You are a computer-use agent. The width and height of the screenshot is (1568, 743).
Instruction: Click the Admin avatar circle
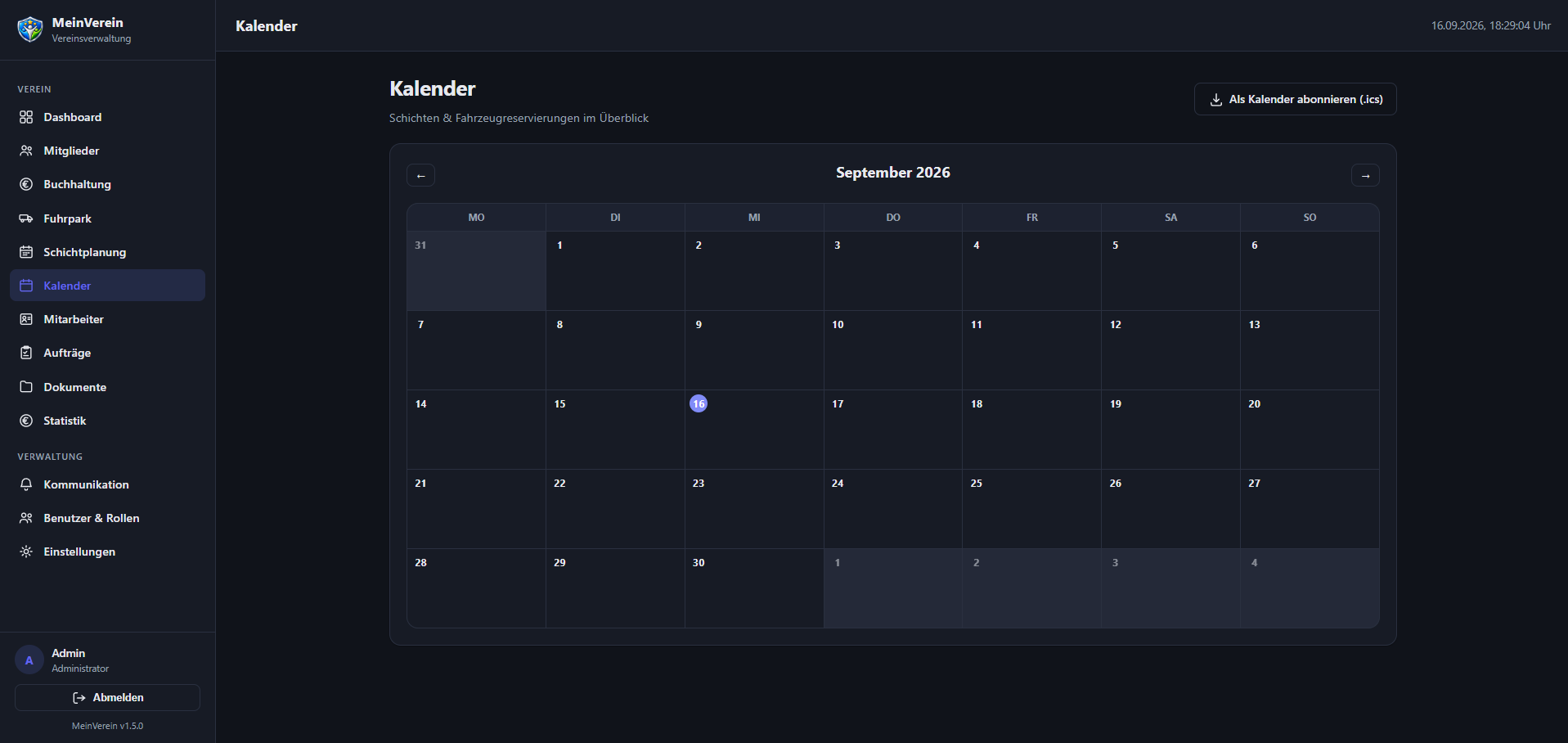coord(29,660)
